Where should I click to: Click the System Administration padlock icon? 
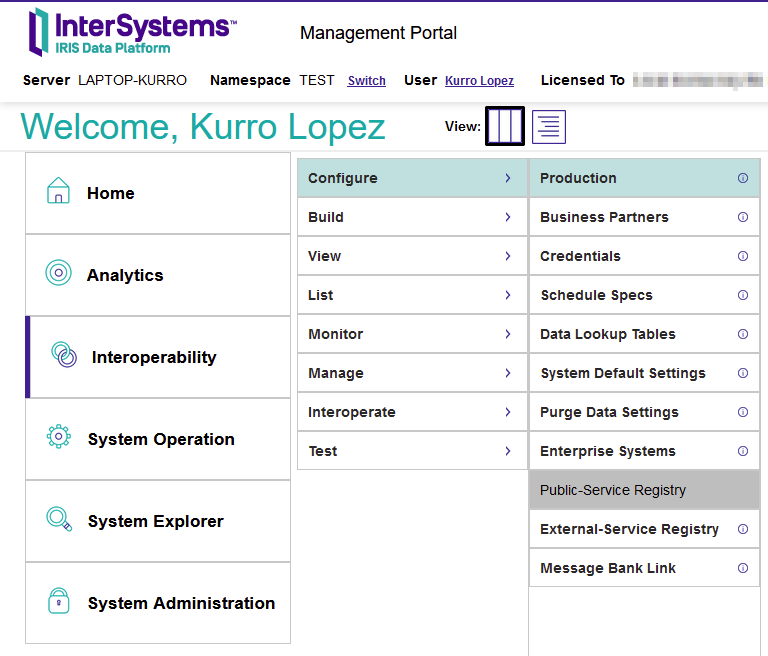pyautogui.click(x=59, y=601)
